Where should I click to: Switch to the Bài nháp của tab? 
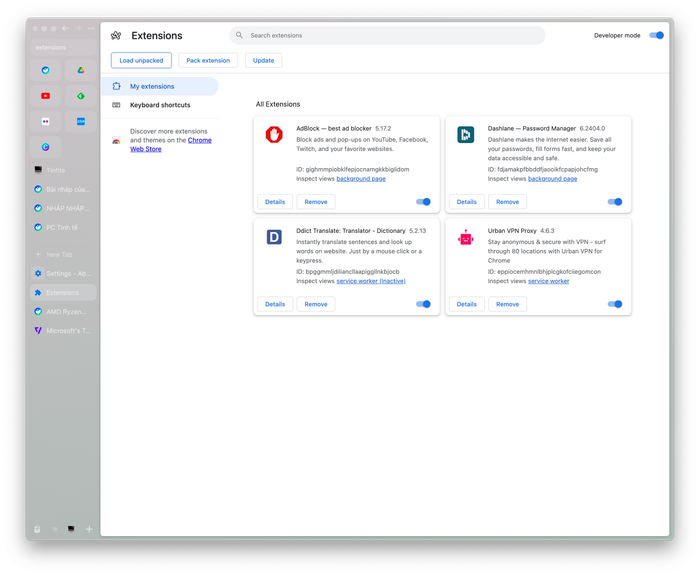coord(63,189)
